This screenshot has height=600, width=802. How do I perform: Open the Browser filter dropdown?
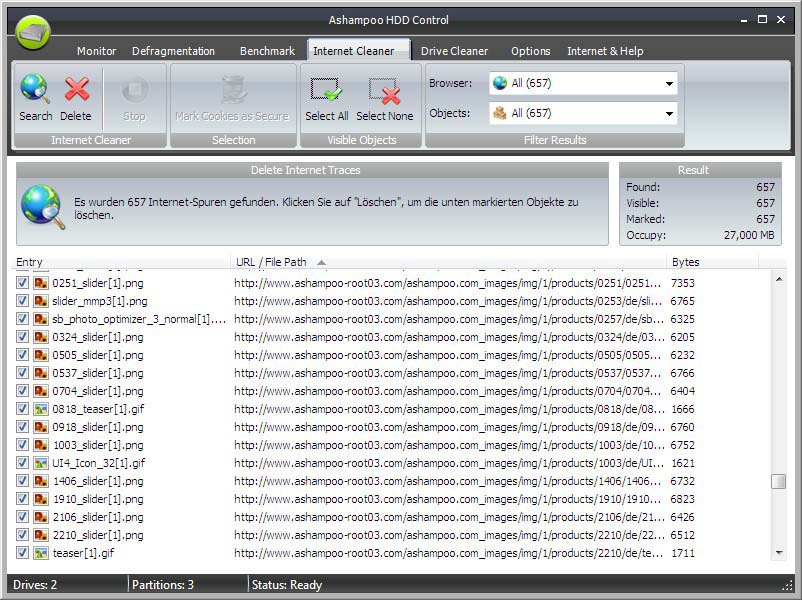tap(583, 83)
